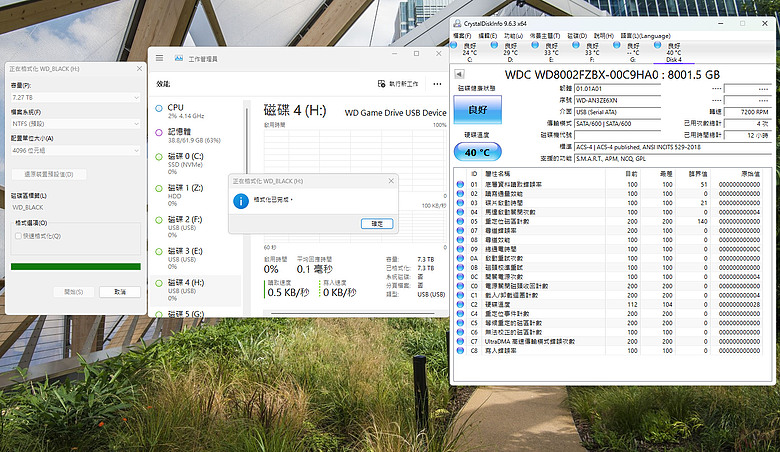Click the interface field USB (Serial ATA)
Screen dimensions: 780x452
click(617, 112)
